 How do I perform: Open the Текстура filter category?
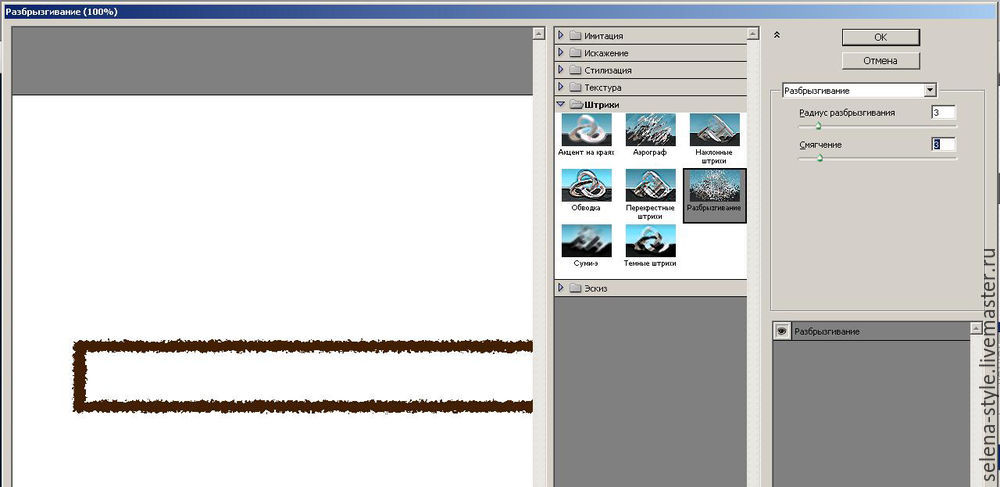(x=561, y=88)
